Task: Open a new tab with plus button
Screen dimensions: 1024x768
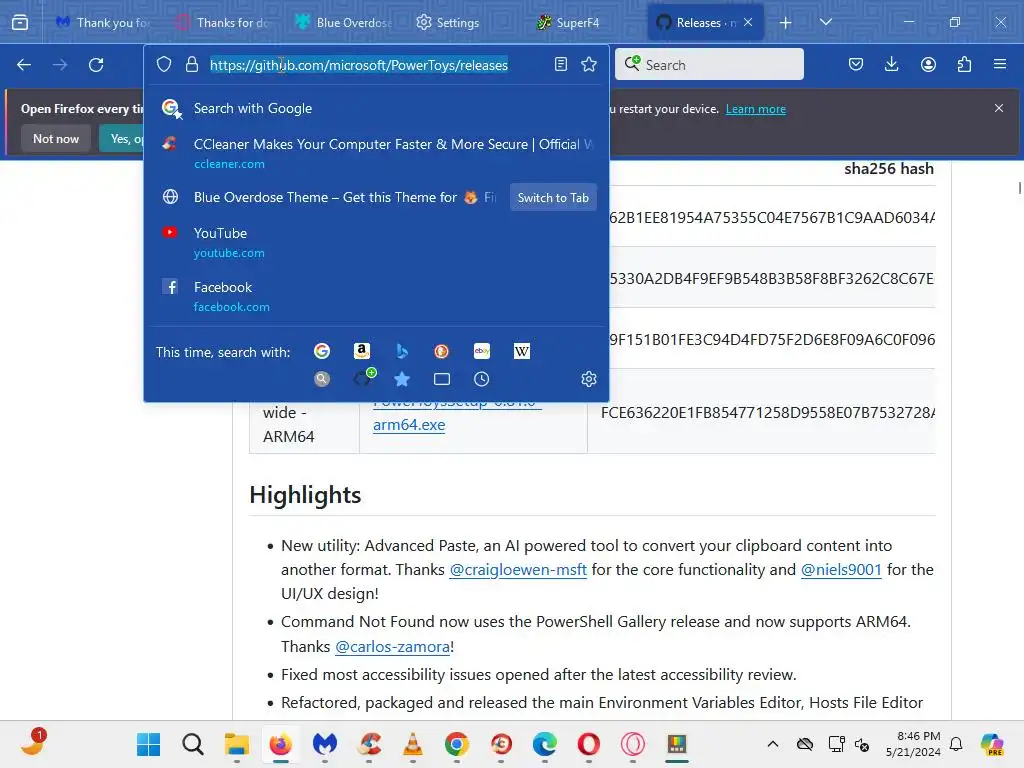Action: click(786, 23)
